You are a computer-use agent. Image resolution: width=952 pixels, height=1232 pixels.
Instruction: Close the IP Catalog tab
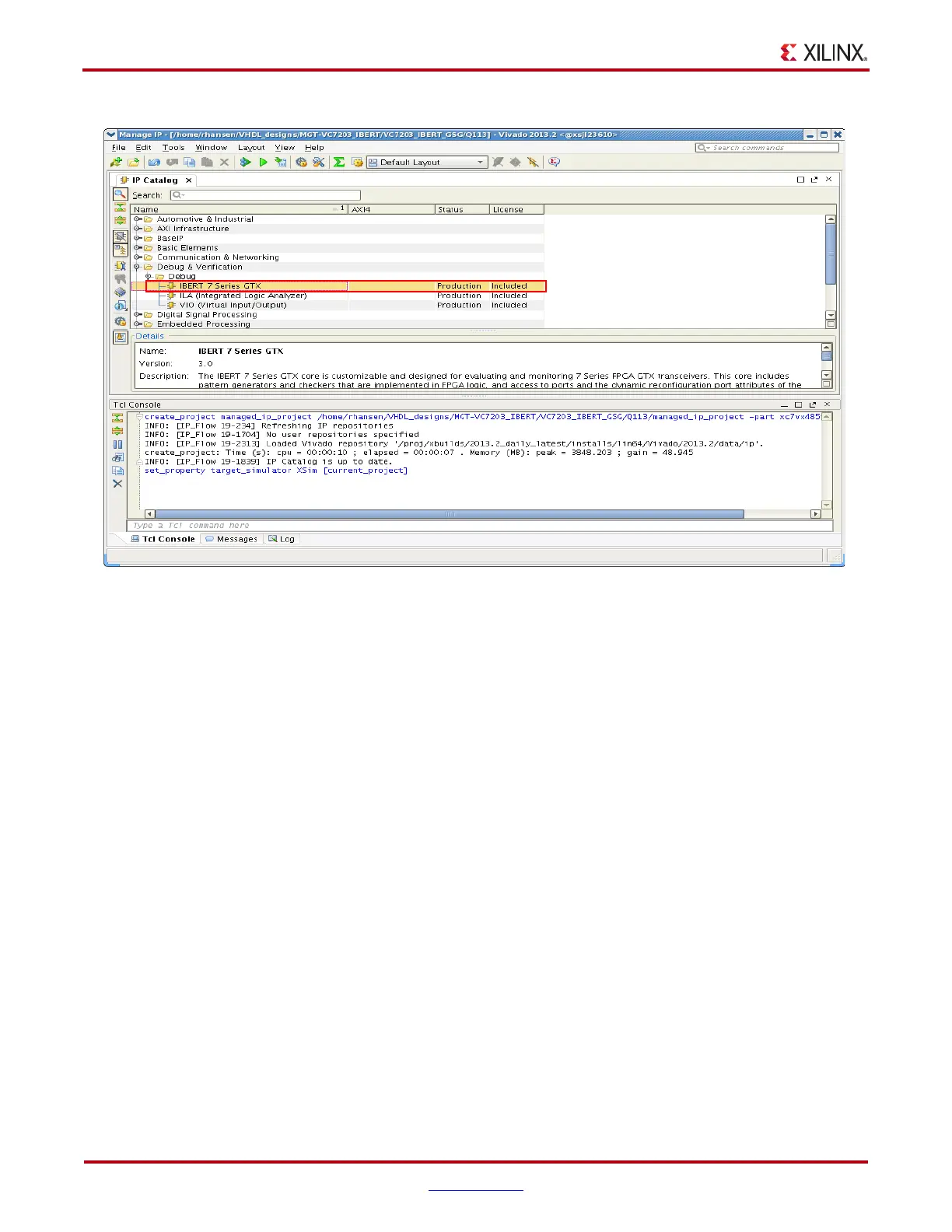click(188, 180)
